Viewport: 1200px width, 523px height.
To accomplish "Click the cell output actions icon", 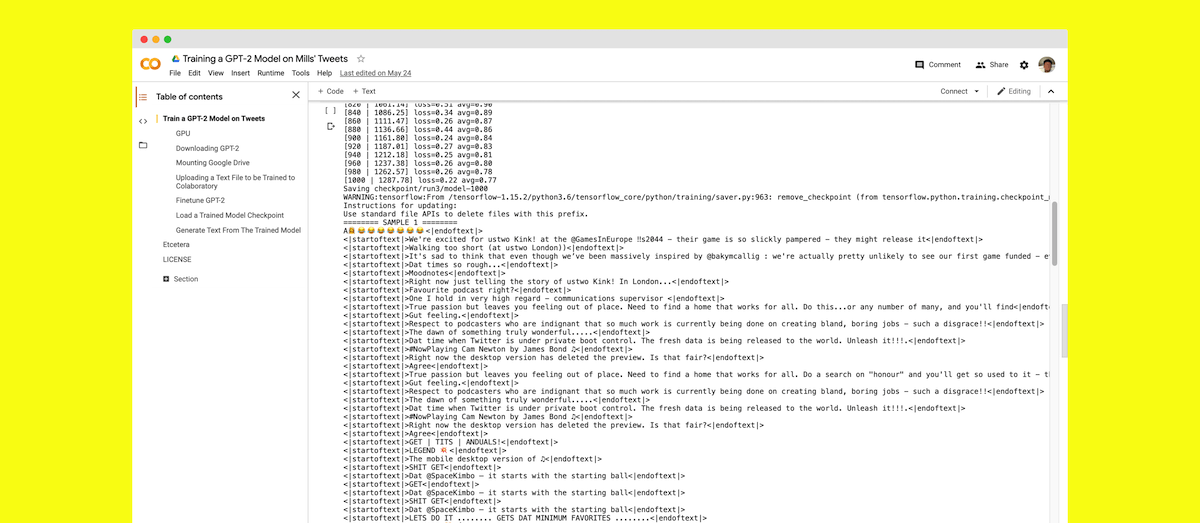I will coord(331,126).
